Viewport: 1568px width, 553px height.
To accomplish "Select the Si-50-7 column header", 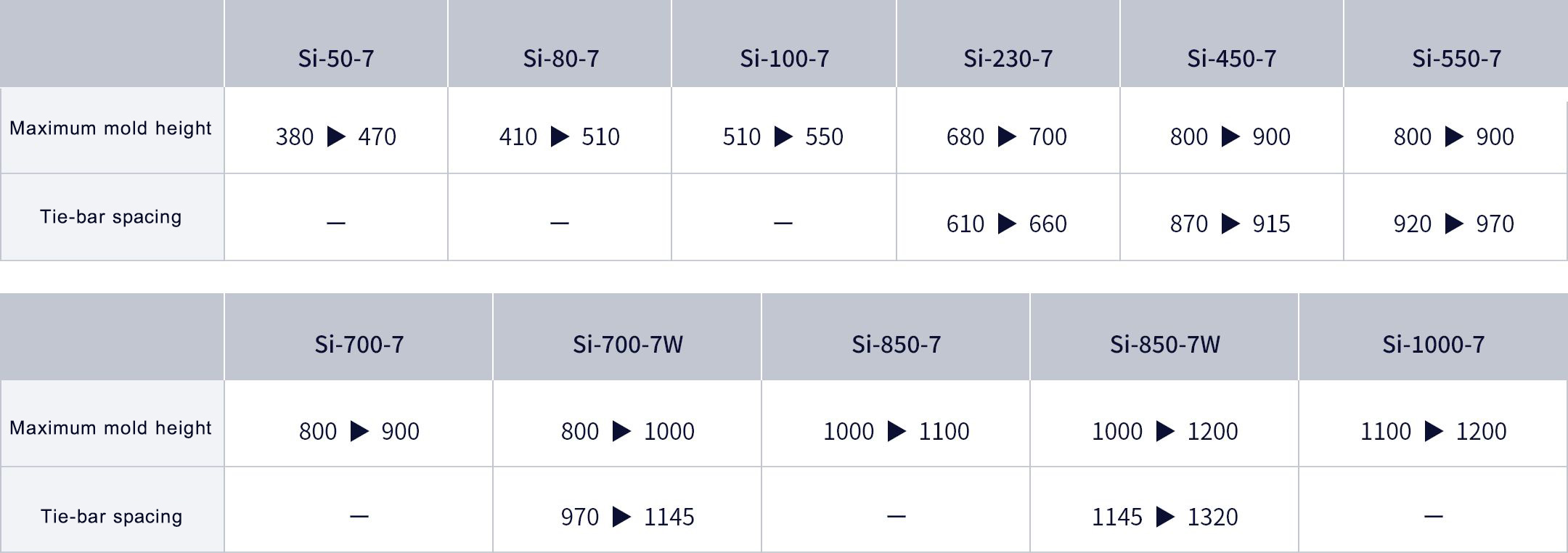I will [x=336, y=58].
